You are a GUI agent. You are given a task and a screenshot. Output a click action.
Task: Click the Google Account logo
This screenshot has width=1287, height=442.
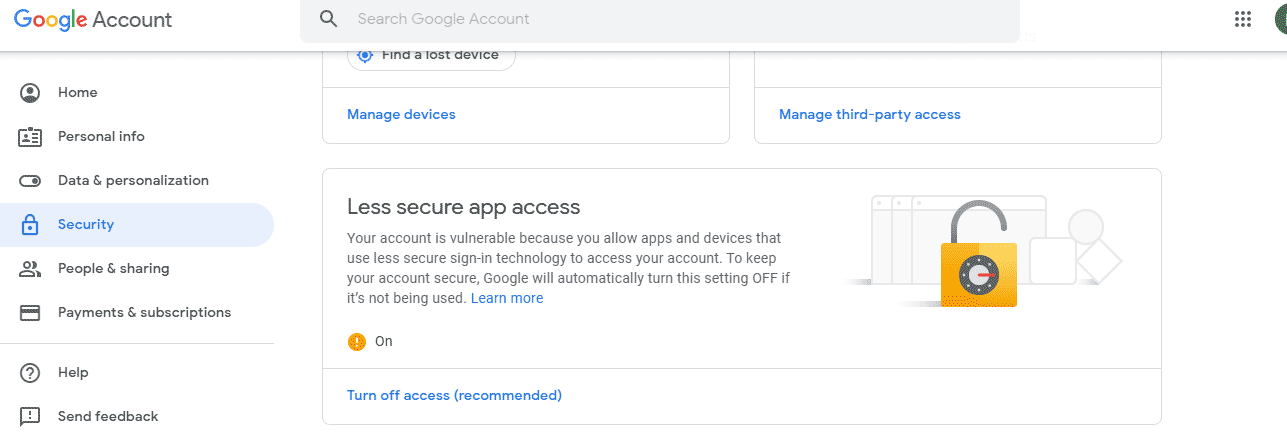(x=93, y=19)
